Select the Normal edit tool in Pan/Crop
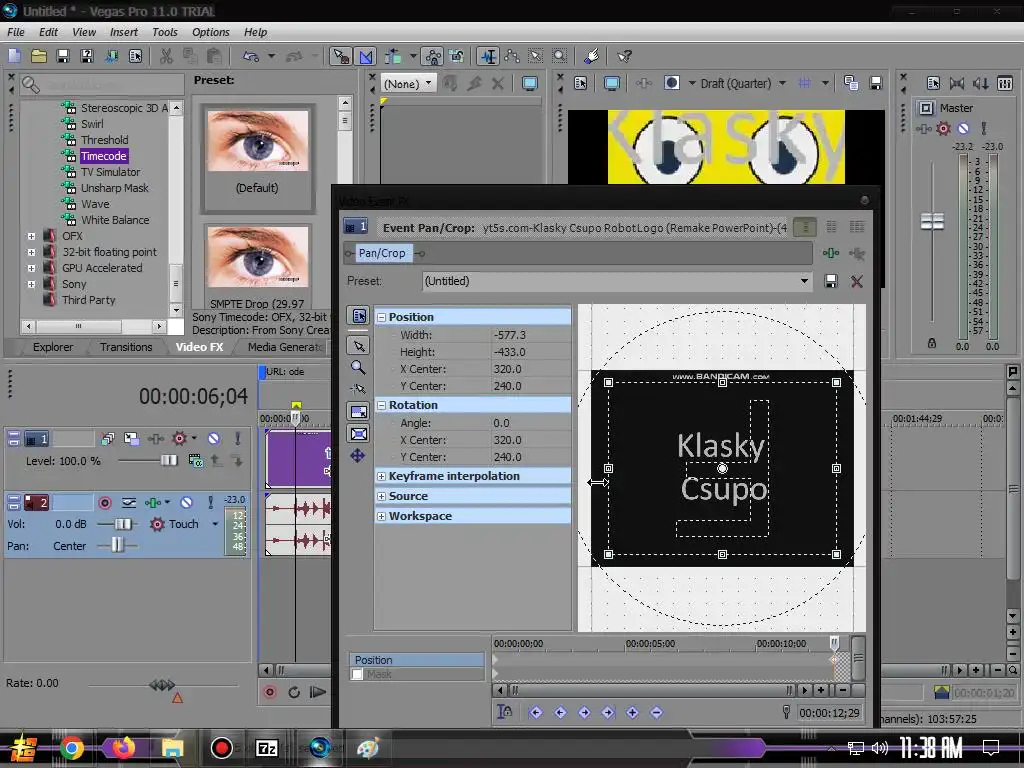Screen dimensions: 1024x768 (x=359, y=345)
